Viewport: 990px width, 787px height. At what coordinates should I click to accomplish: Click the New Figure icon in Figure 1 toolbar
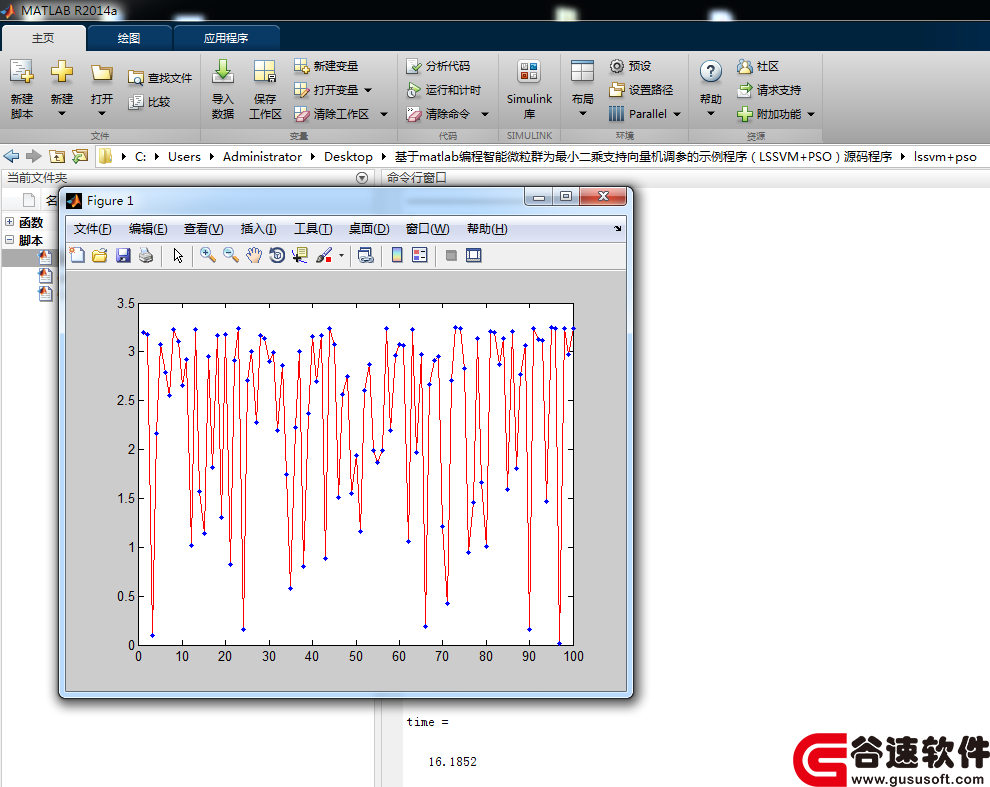(77, 255)
